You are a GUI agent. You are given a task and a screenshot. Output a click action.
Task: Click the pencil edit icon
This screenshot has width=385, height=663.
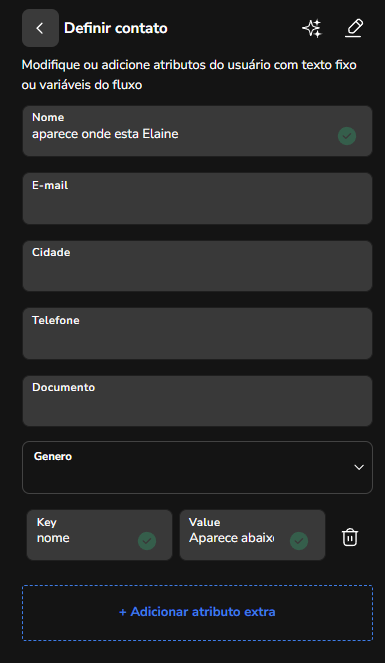pos(354,28)
